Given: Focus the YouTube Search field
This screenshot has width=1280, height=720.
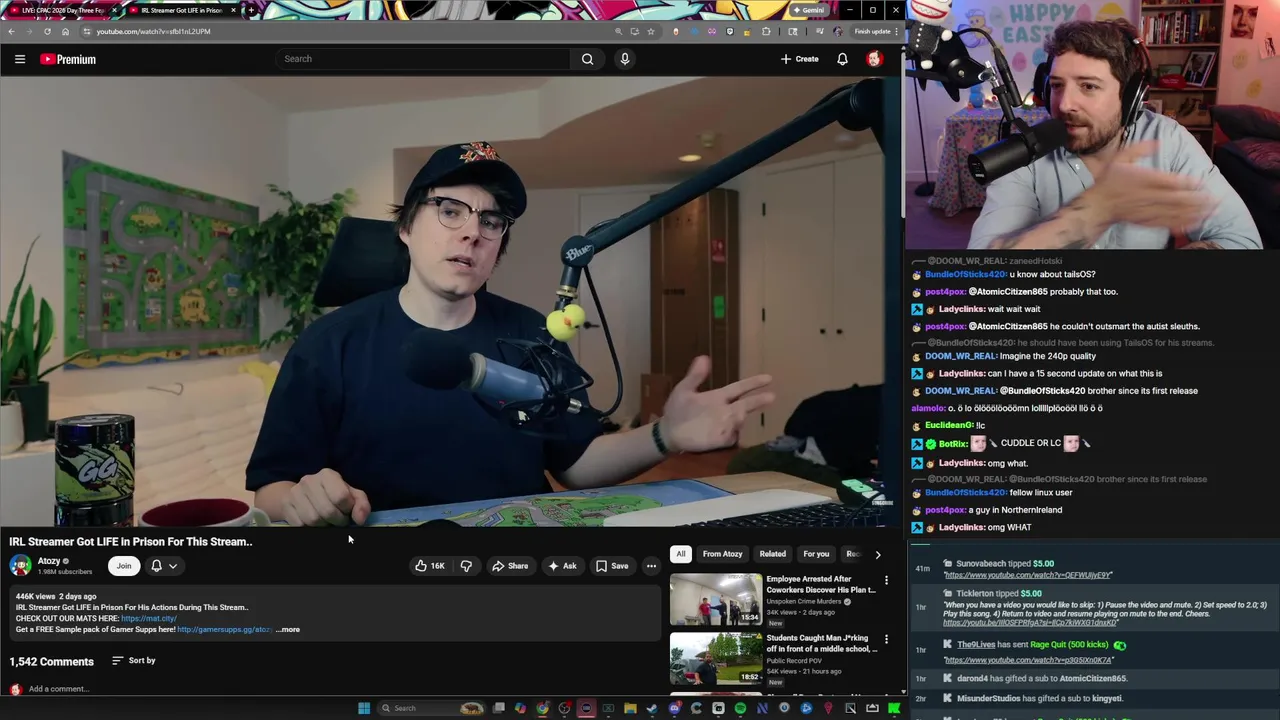Looking at the screenshot, I should coord(425,59).
